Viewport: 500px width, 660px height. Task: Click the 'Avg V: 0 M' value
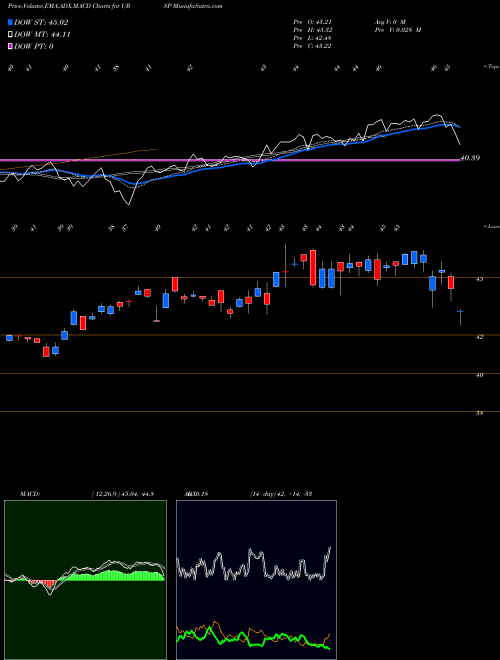pyautogui.click(x=389, y=22)
